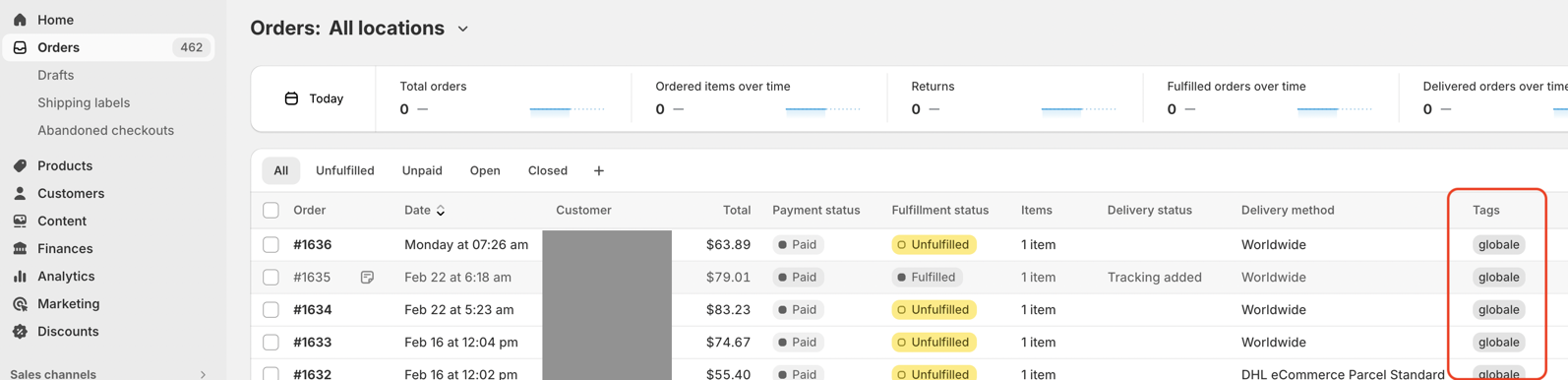1568x380 pixels.
Task: Click the Discounts badge icon
Action: click(20, 331)
